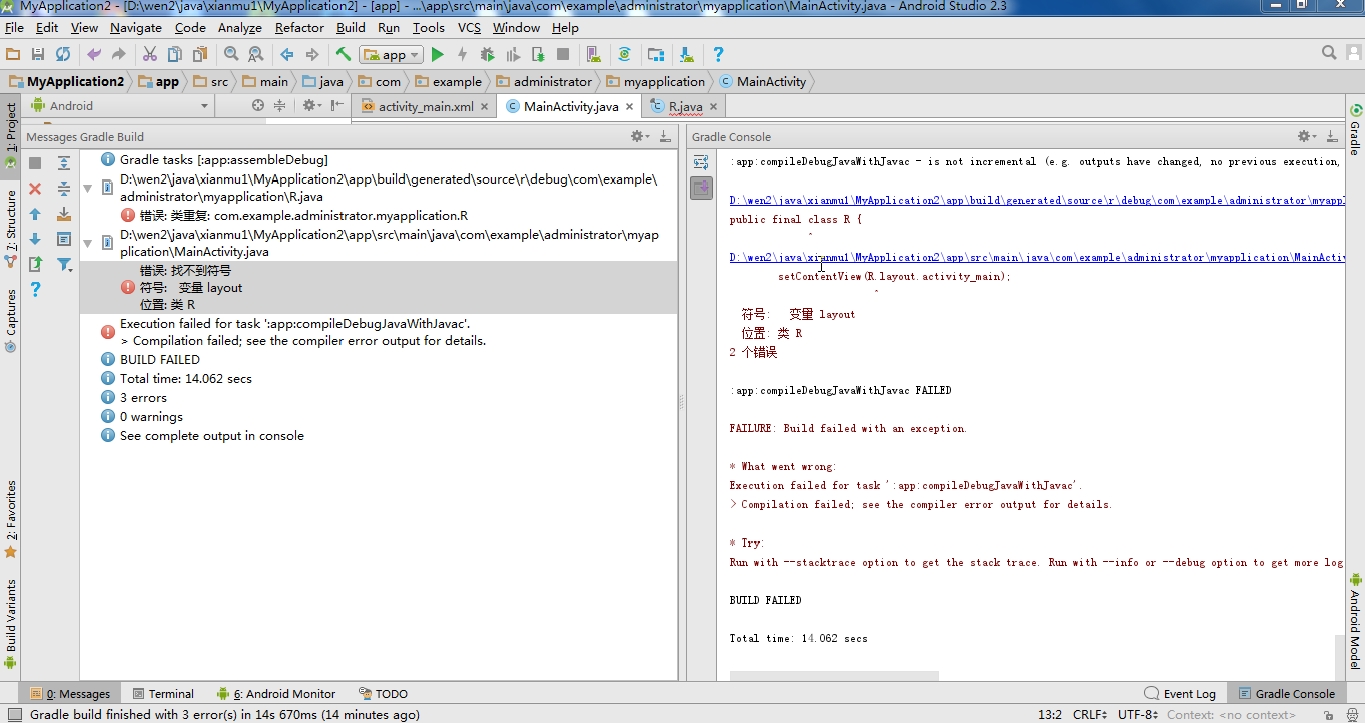The image size is (1365, 723).
Task: Jump to next message with down arrow
Action: pos(35,239)
